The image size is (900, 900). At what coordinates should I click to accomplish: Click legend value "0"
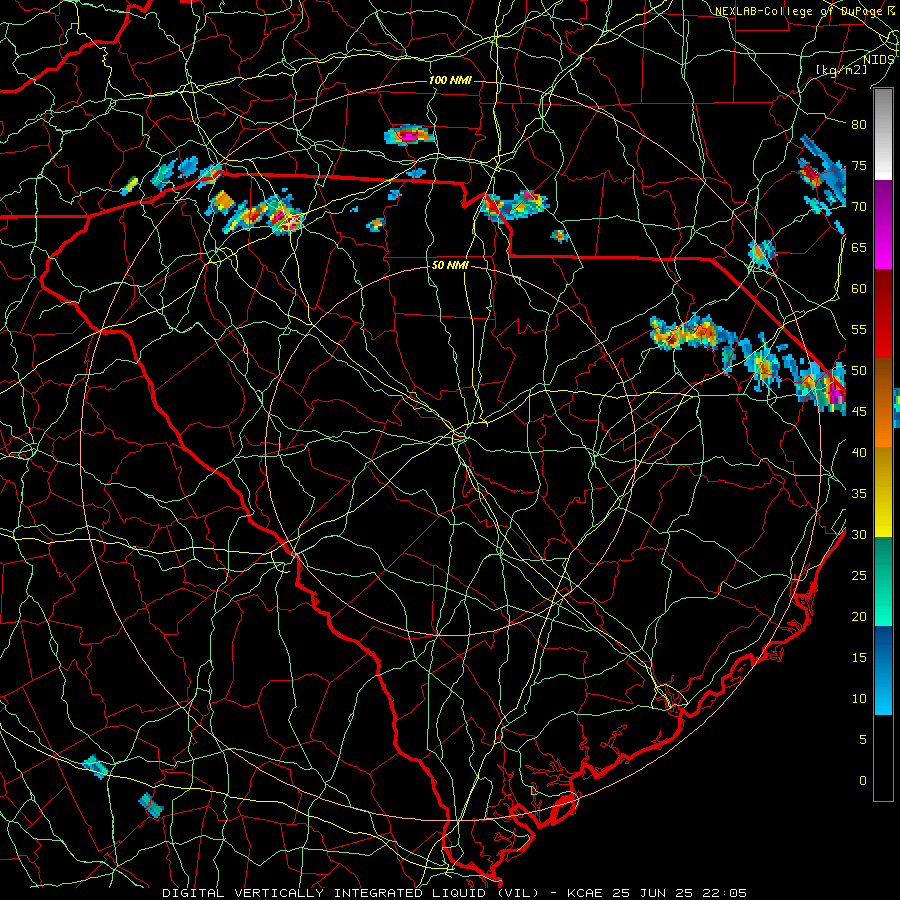tap(863, 781)
